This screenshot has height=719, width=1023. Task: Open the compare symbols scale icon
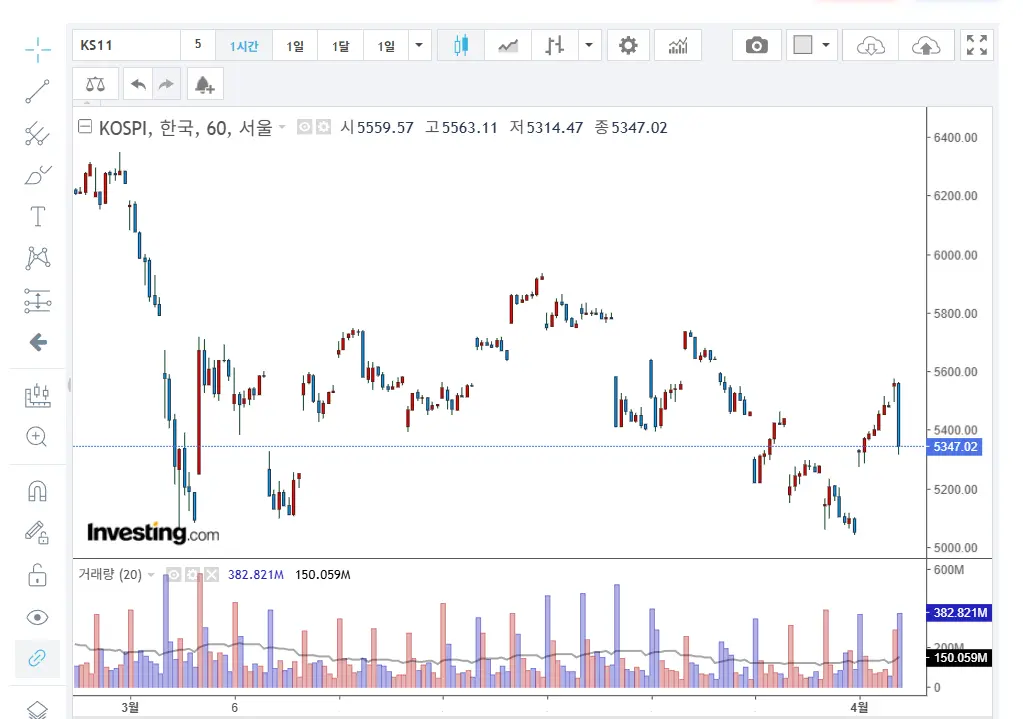click(95, 85)
